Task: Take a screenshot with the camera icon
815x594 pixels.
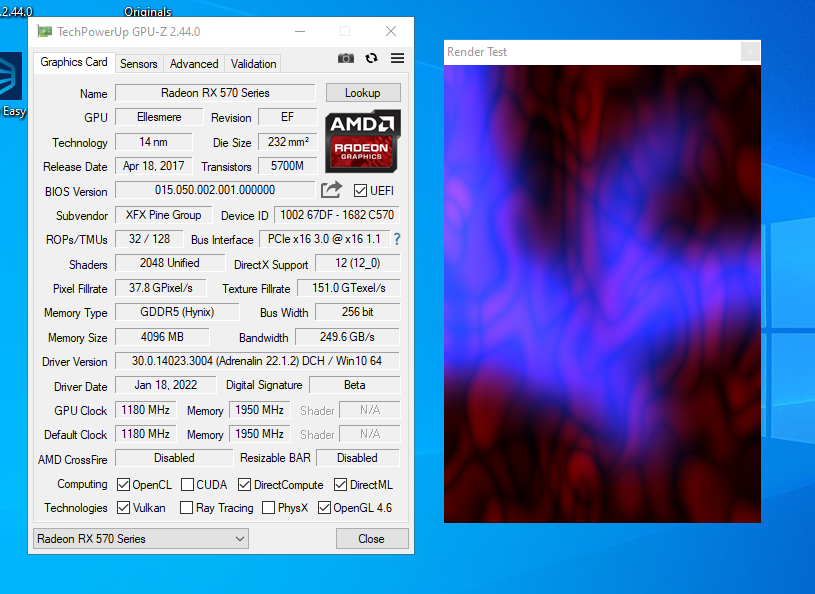Action: coord(346,58)
